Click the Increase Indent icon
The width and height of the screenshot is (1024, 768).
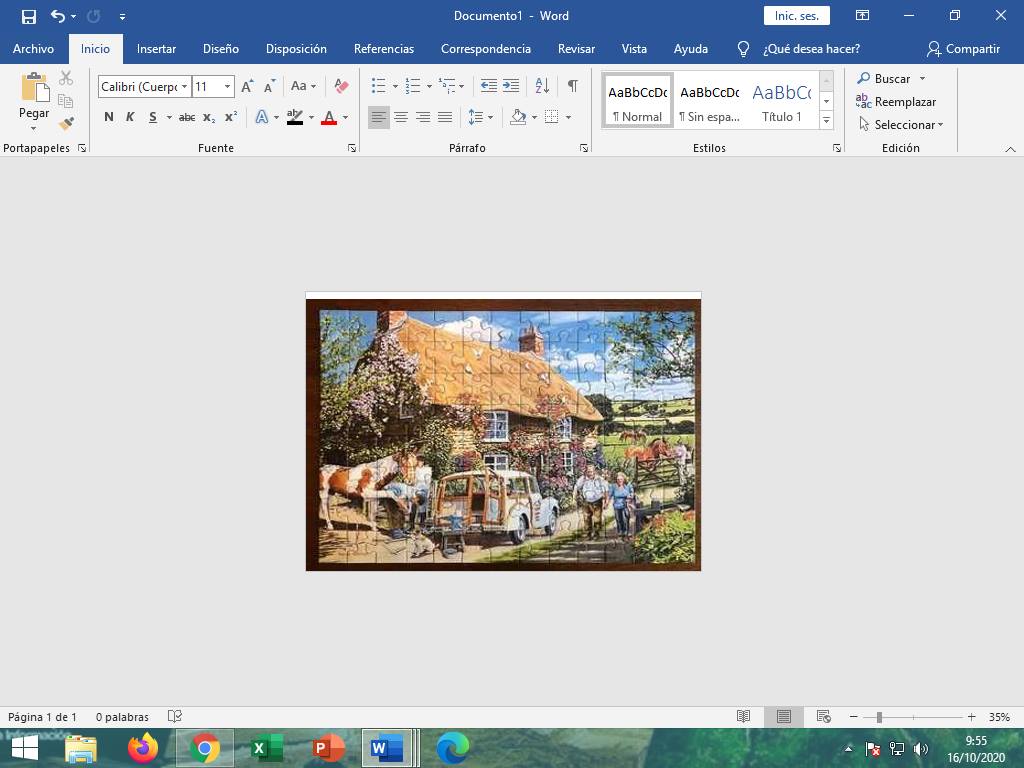click(x=511, y=86)
